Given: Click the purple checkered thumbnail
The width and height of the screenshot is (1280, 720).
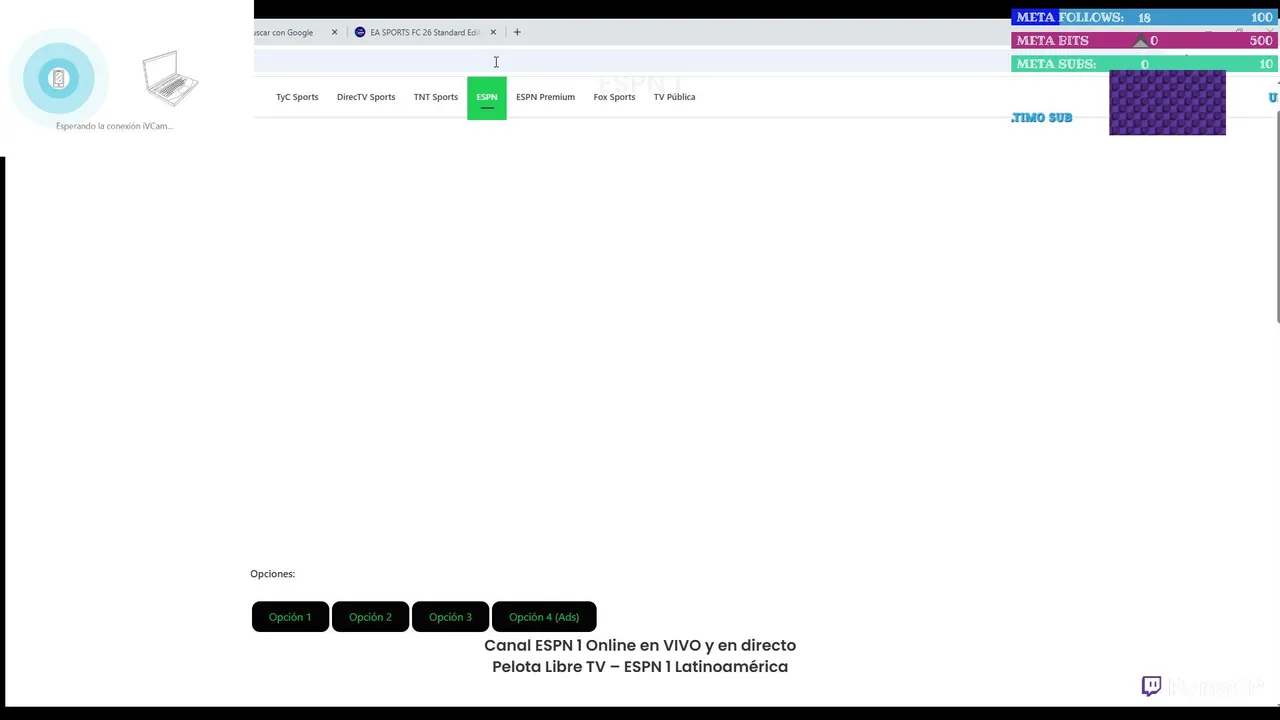Looking at the screenshot, I should tap(1167, 102).
